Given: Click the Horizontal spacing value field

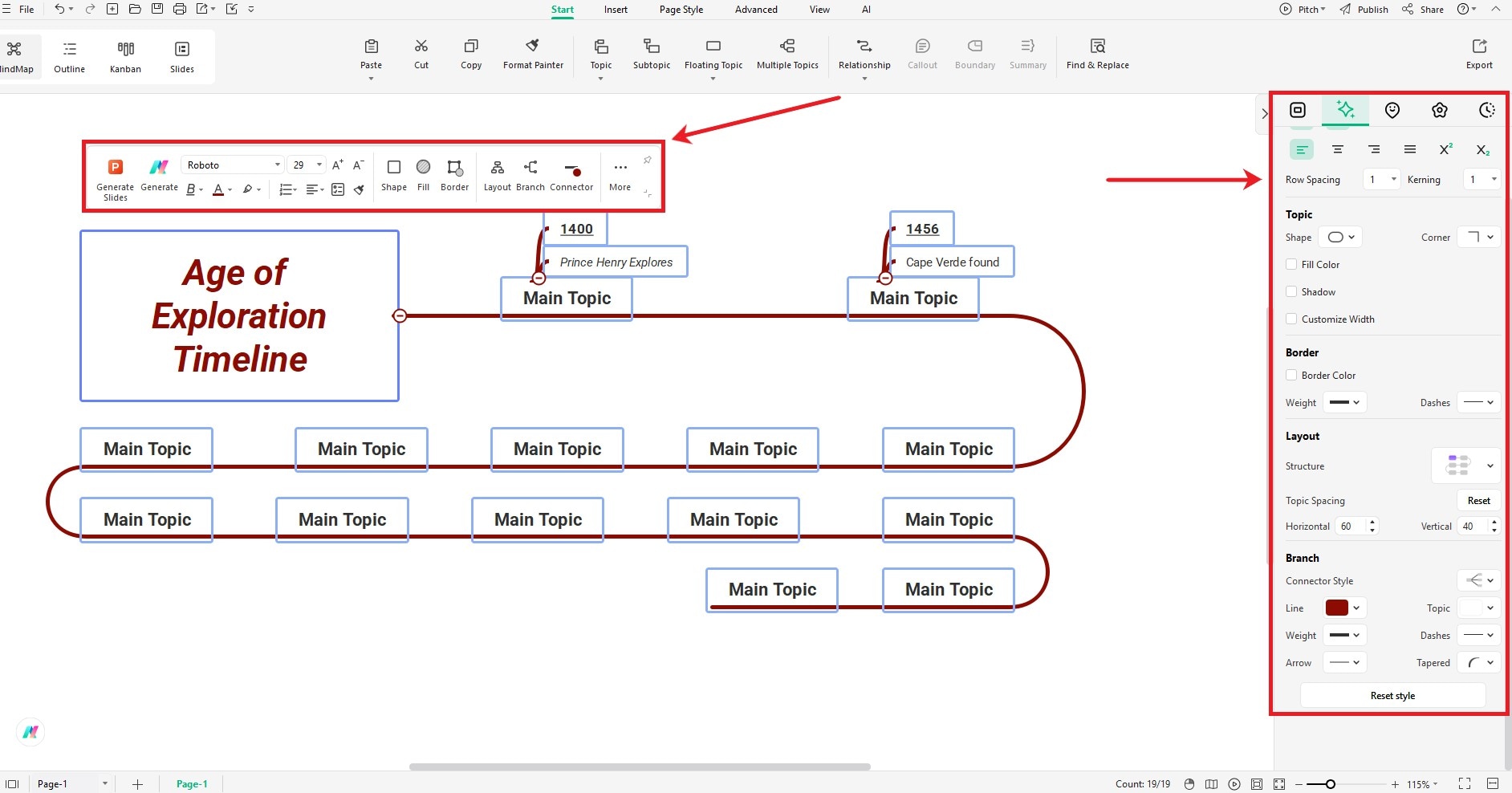Looking at the screenshot, I should click(1351, 526).
